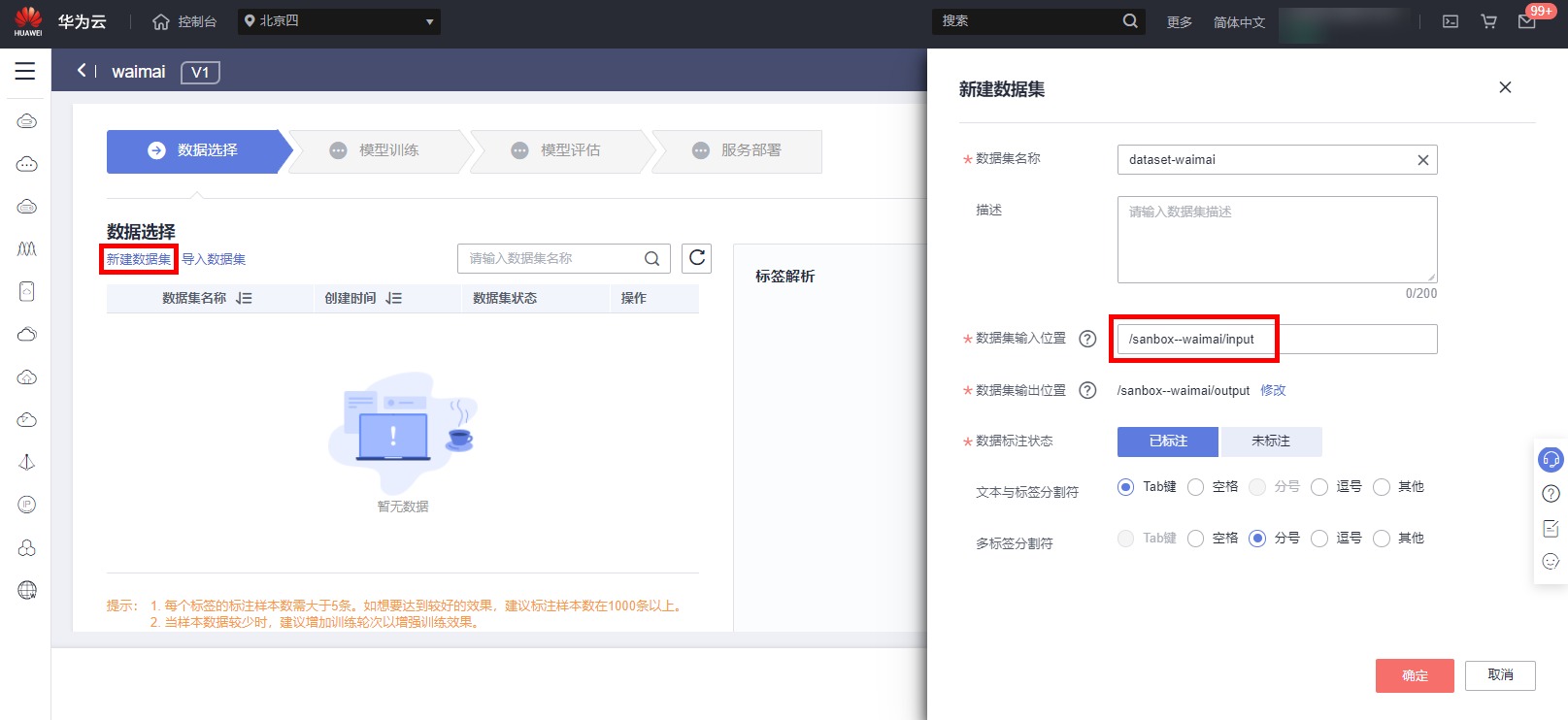Clear the dataset name field with X icon
Viewport: 1568px width, 720px height.
pyautogui.click(x=1422, y=160)
